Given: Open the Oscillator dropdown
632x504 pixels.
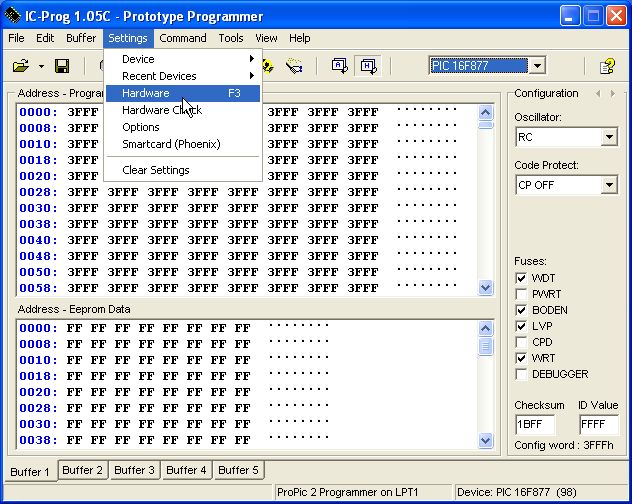Looking at the screenshot, I should pos(609,137).
